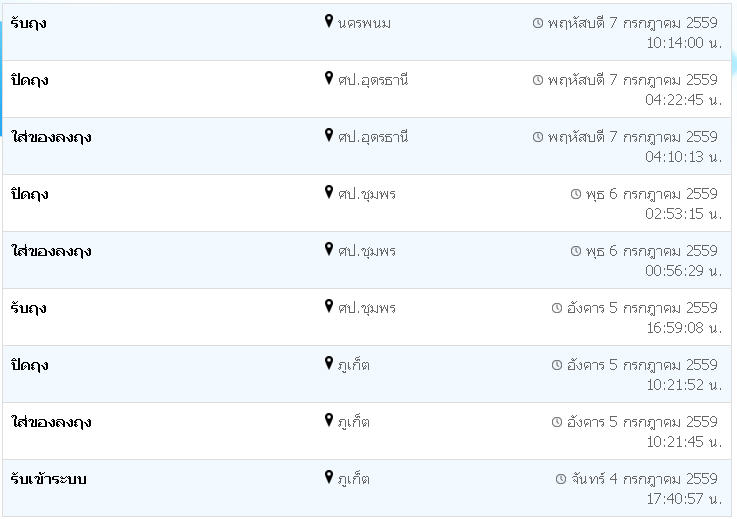Click the clock icon in the 17:40:57 row
This screenshot has height=519, width=737.
click(561, 479)
